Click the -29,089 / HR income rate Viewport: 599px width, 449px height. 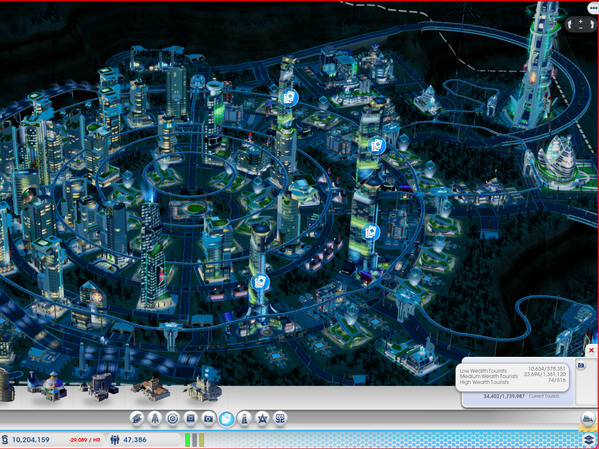[85, 440]
